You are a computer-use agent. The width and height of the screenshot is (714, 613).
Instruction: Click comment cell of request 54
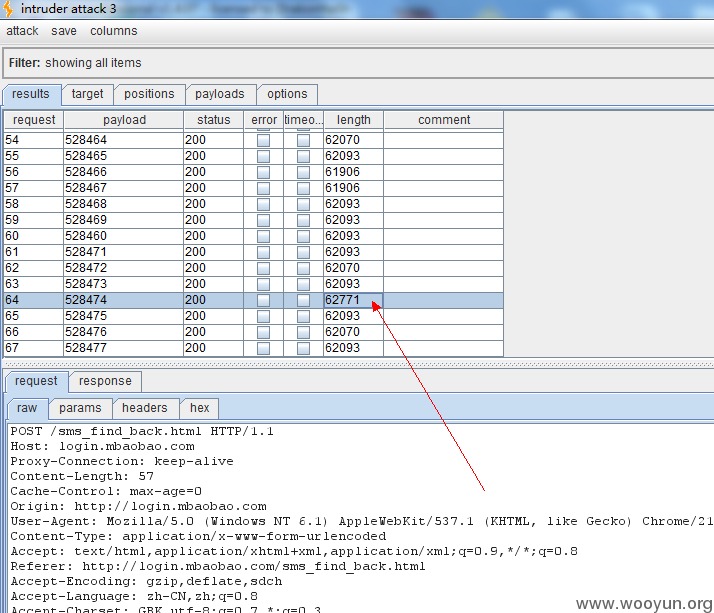[444, 140]
